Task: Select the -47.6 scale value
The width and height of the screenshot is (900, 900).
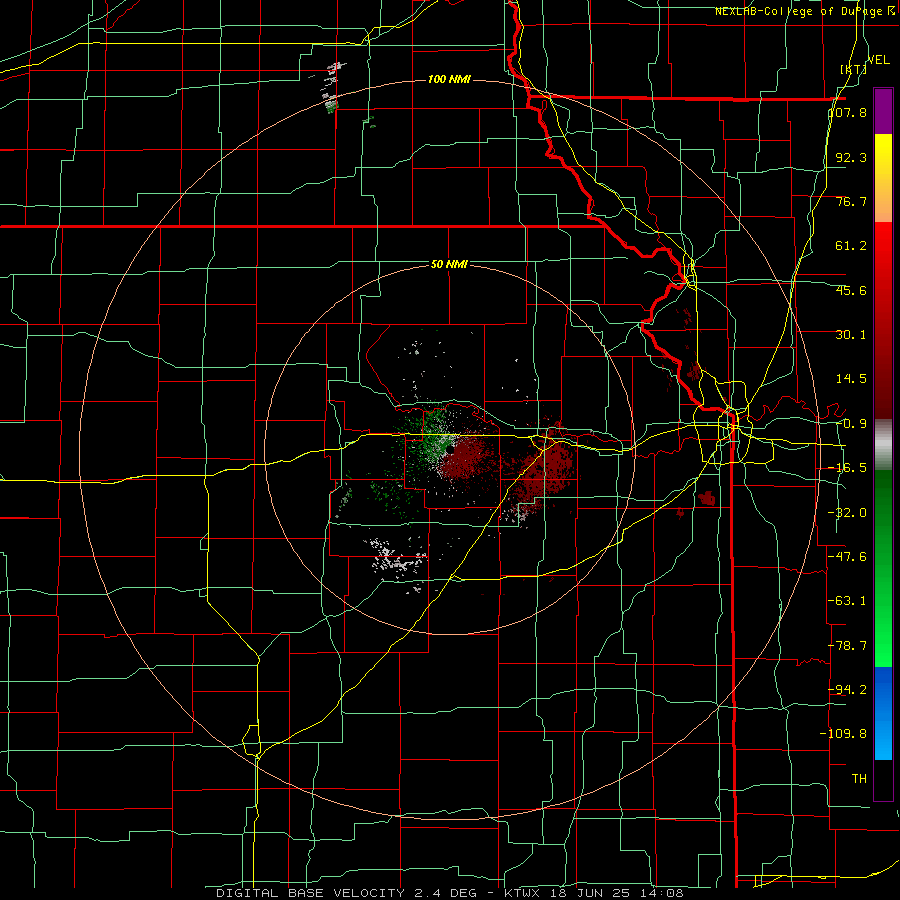Action: (x=848, y=557)
